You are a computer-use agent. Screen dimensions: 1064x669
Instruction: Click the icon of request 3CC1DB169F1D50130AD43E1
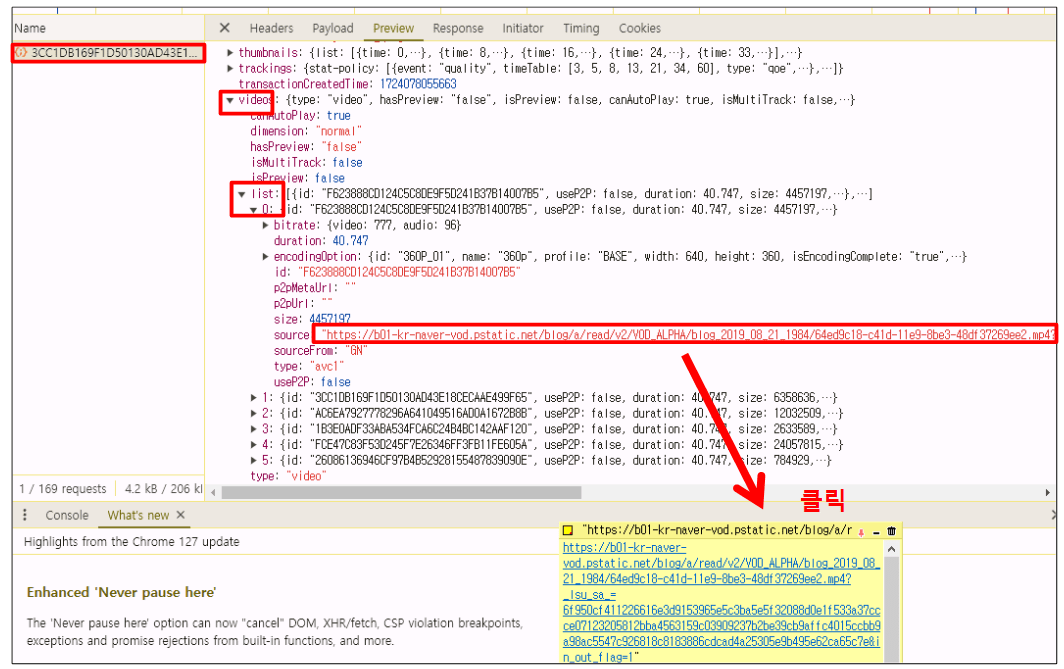pos(21,52)
